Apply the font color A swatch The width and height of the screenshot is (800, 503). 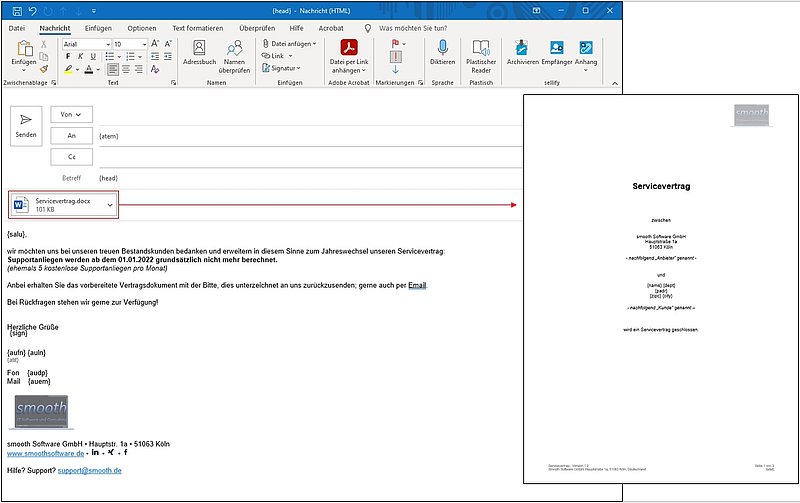[89, 69]
